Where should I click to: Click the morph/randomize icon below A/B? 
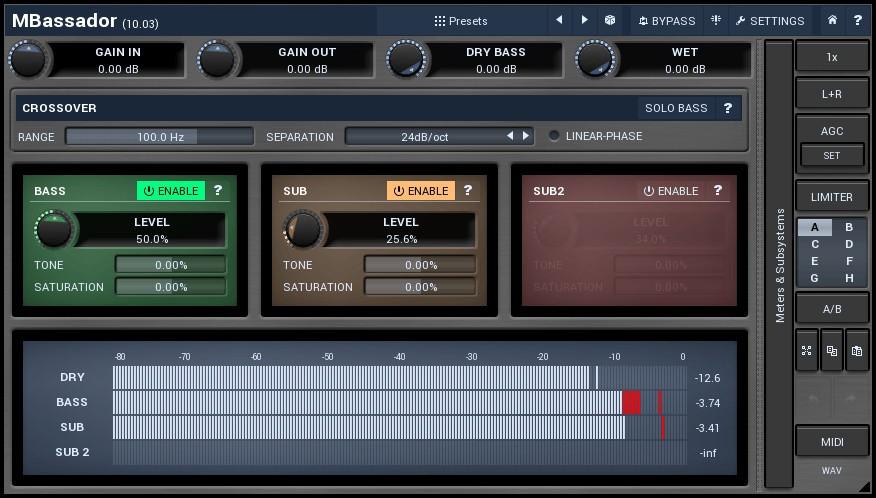(x=807, y=351)
